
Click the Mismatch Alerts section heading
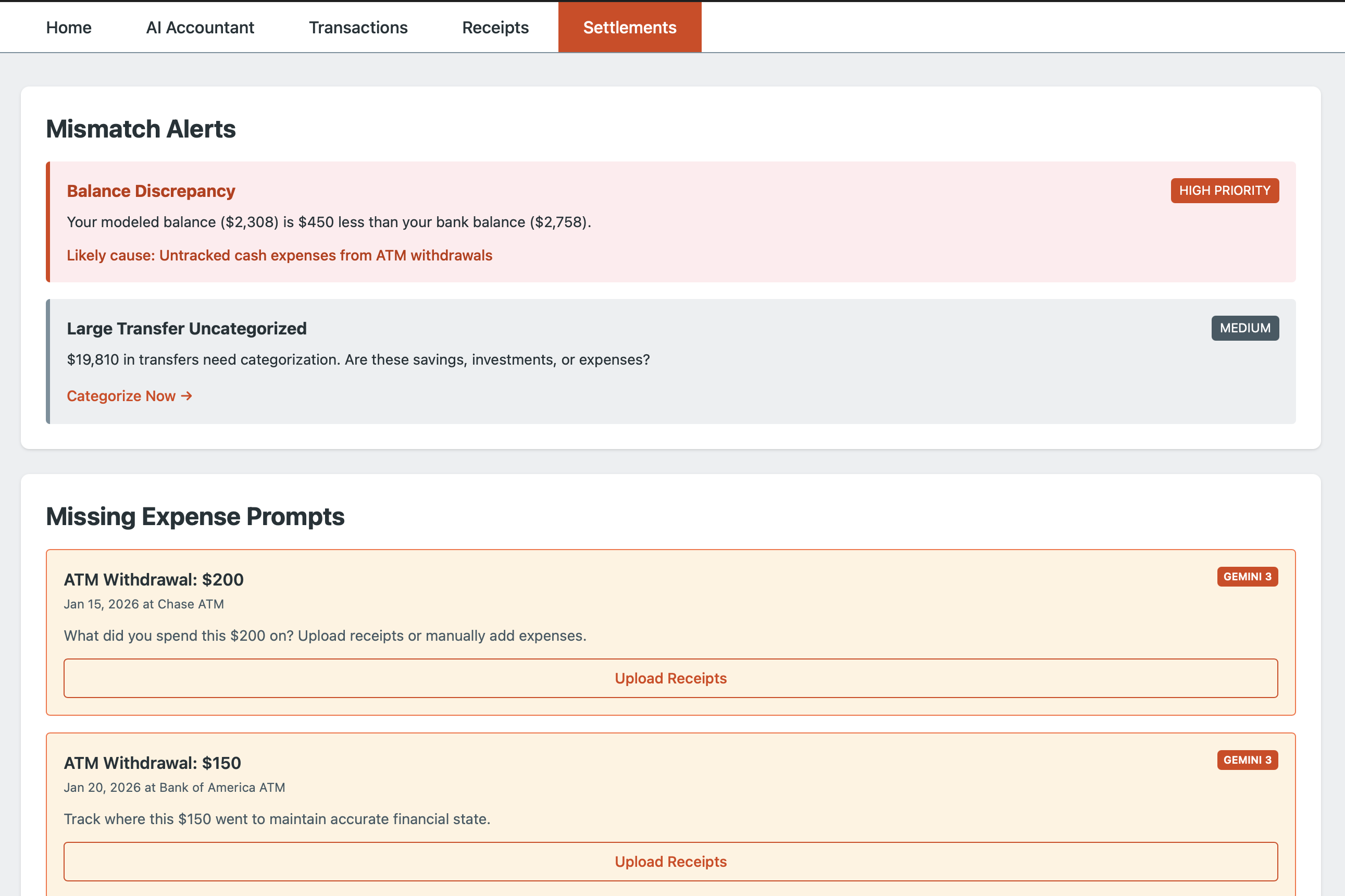(x=141, y=129)
